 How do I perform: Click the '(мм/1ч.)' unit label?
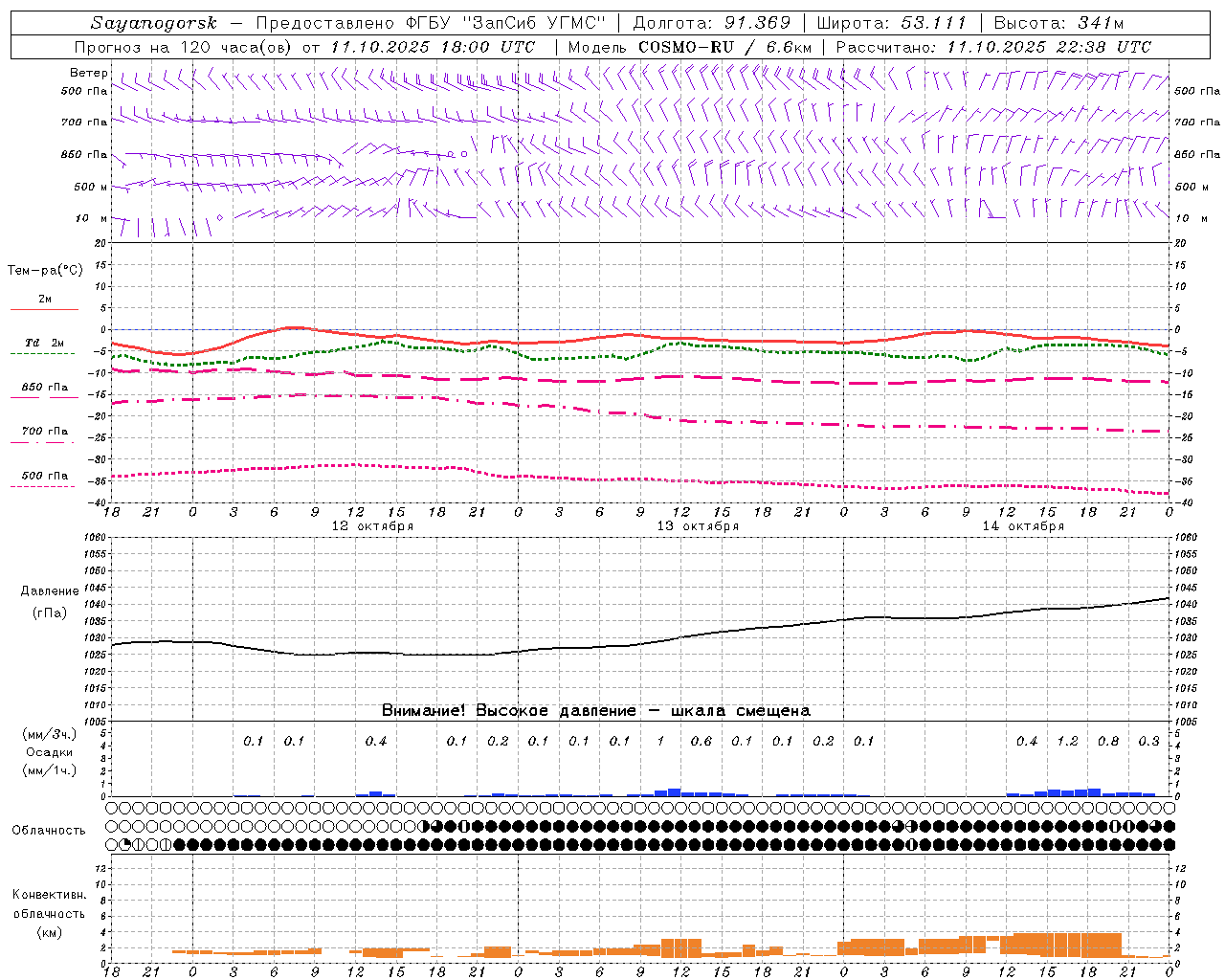point(49,770)
